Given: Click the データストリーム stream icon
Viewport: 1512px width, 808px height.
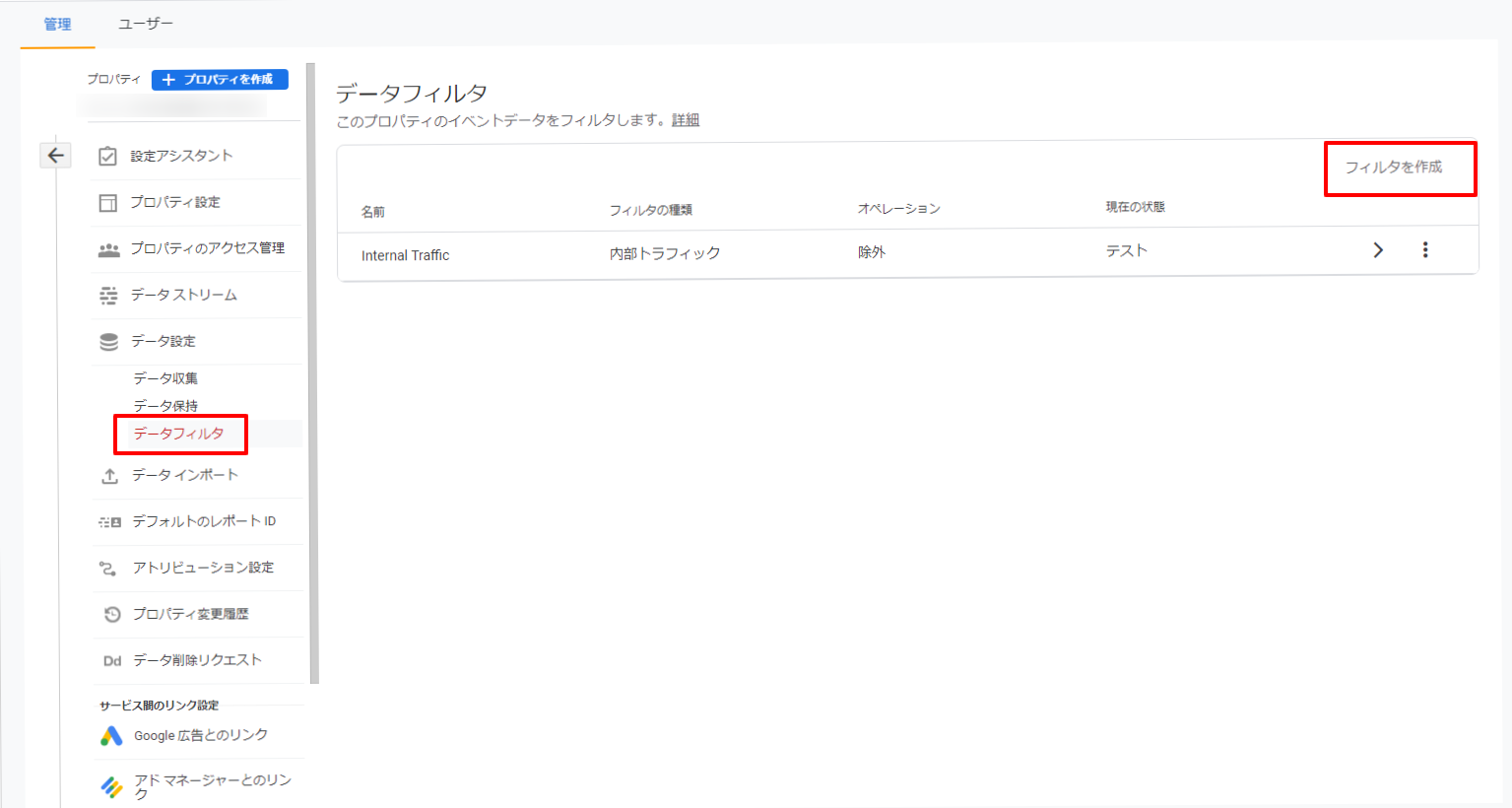Looking at the screenshot, I should point(108,295).
